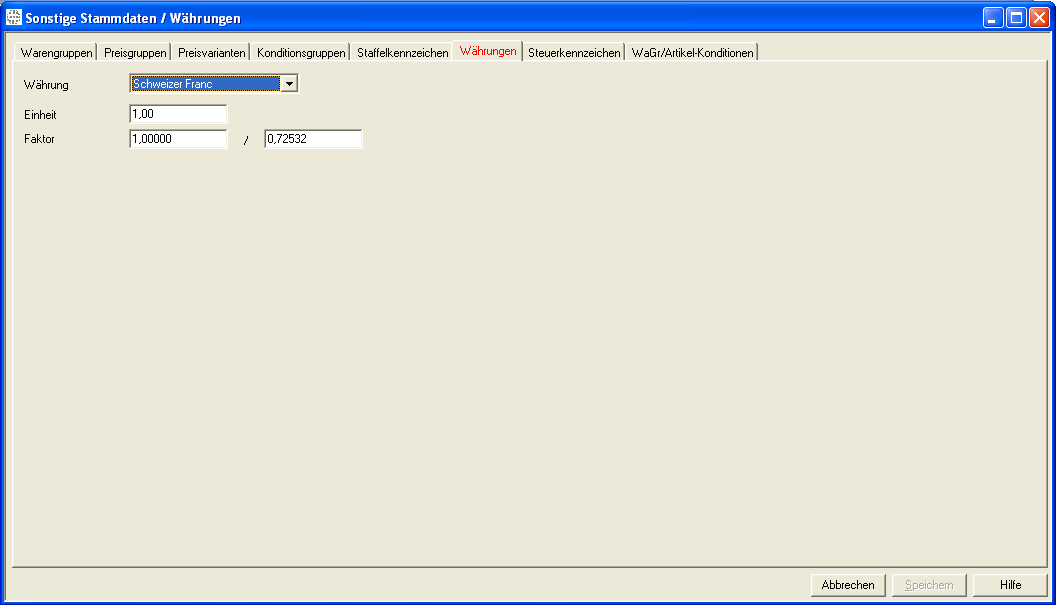Image resolution: width=1056 pixels, height=605 pixels.
Task: Click the application icon in the title bar
Action: 13,18
